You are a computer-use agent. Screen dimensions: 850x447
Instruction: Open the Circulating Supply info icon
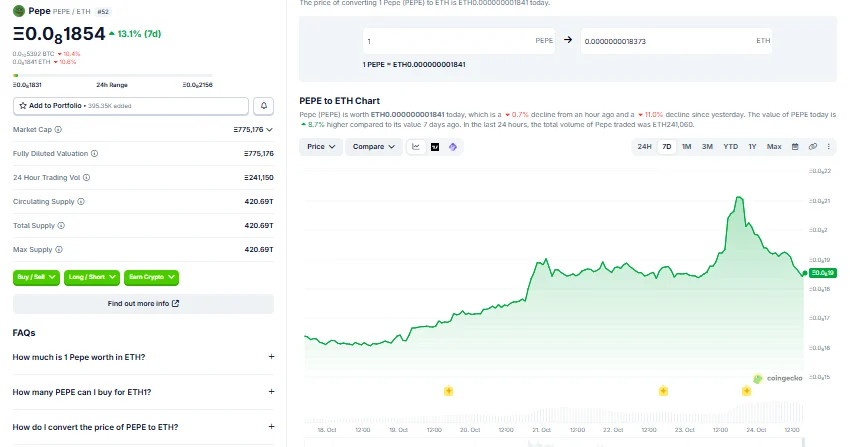click(x=81, y=202)
